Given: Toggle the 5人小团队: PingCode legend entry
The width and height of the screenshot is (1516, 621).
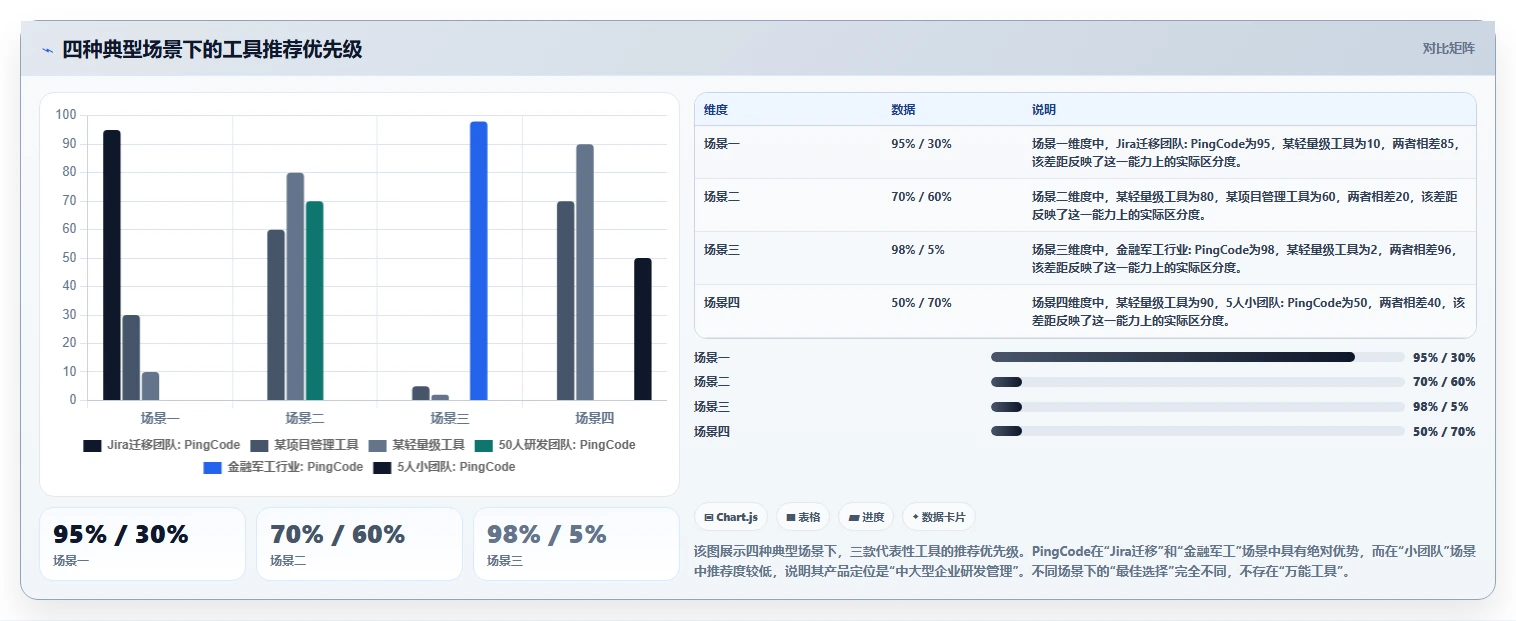Looking at the screenshot, I should pos(444,467).
